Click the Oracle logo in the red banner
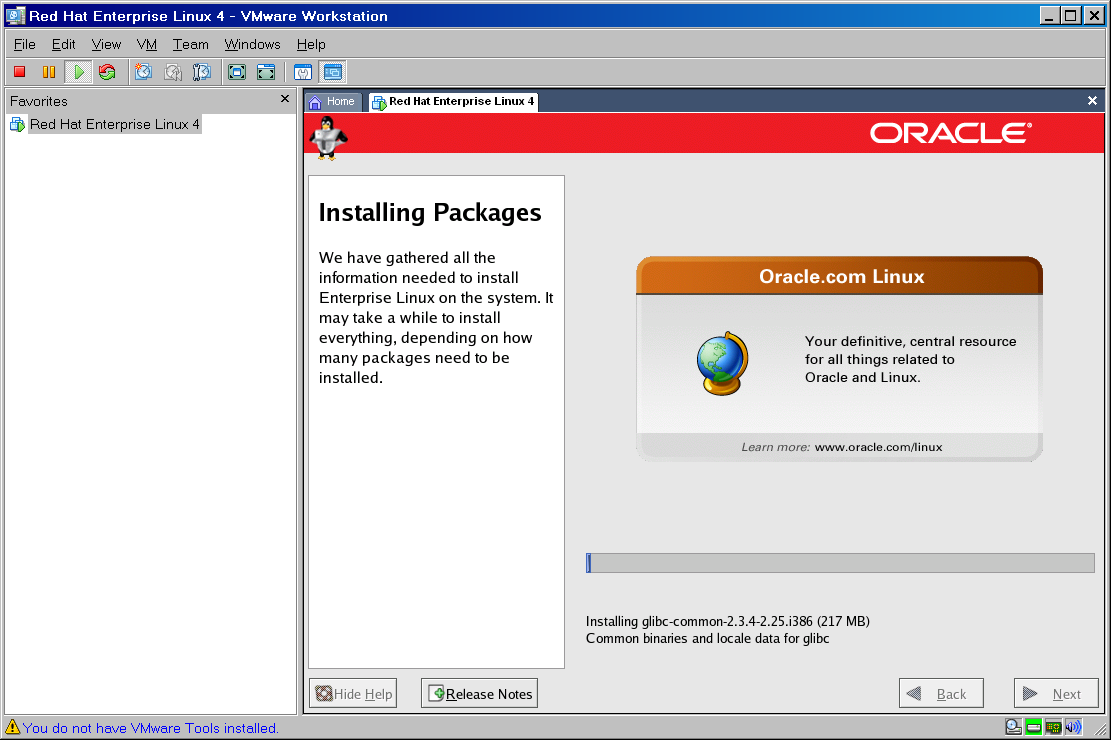This screenshot has width=1111, height=740. (951, 133)
